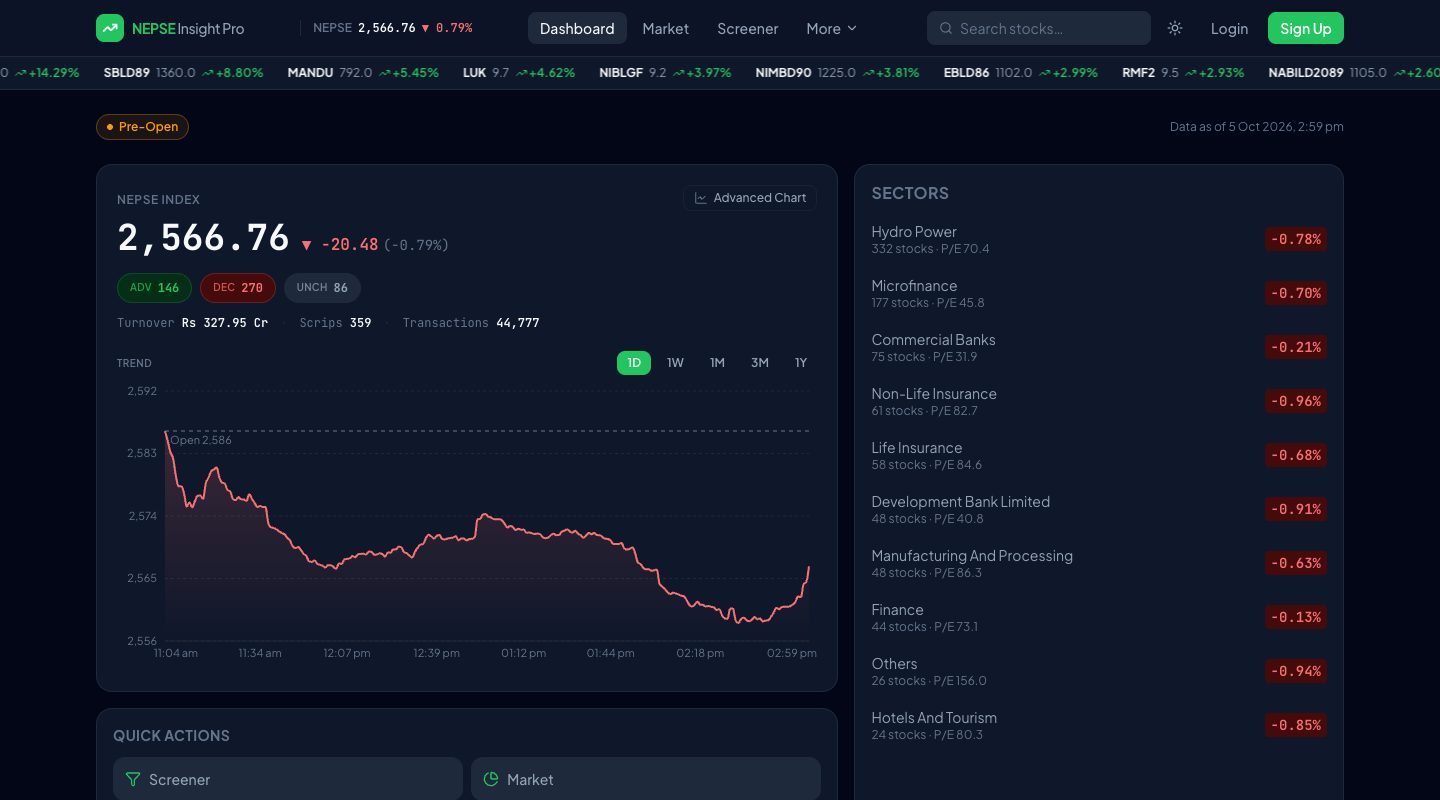Click the NEPSE Insight Pro logo icon
Image resolution: width=1440 pixels, height=800 pixels.
click(x=110, y=28)
